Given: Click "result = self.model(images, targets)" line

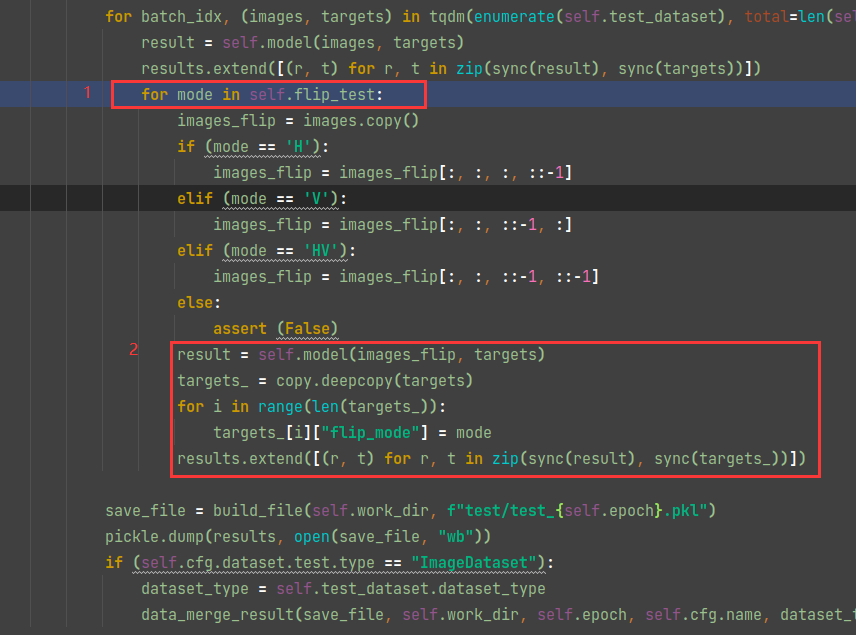Looking at the screenshot, I should [x=302, y=42].
